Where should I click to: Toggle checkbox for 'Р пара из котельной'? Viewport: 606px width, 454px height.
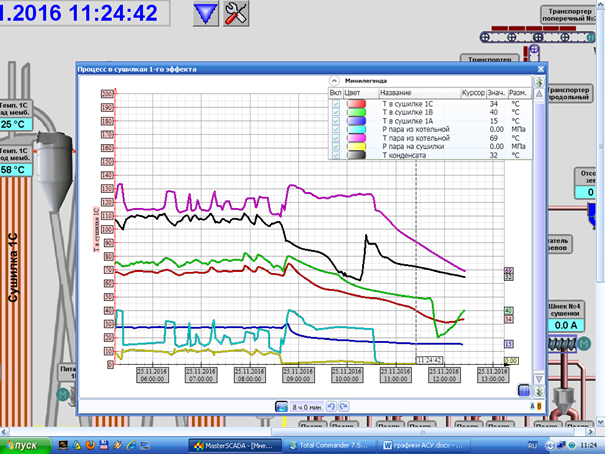(x=336, y=129)
